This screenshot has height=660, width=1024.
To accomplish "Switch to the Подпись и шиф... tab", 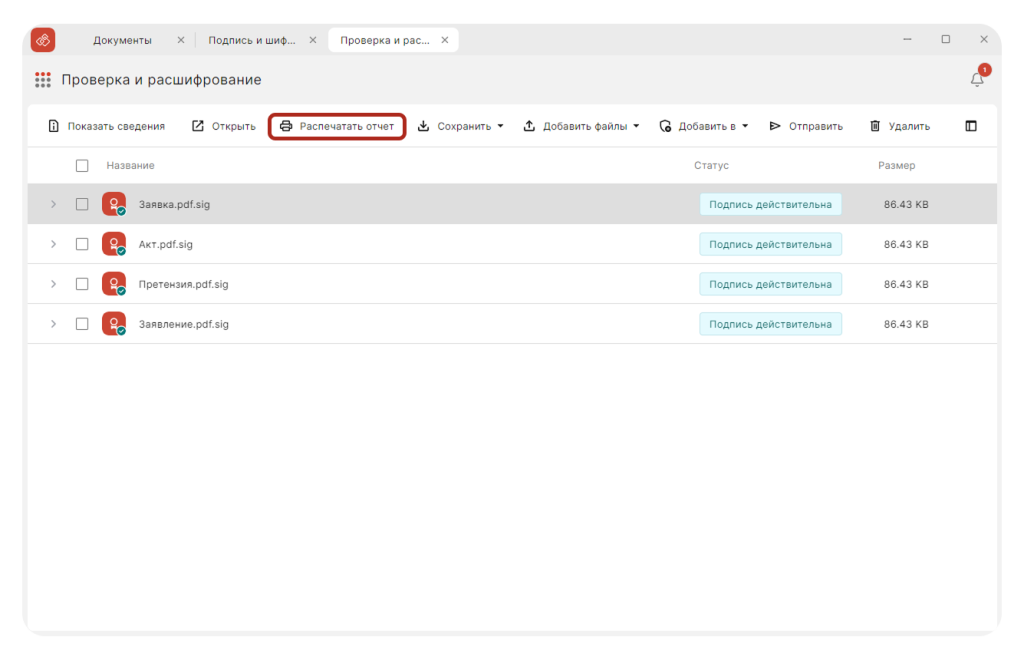I will (x=251, y=40).
